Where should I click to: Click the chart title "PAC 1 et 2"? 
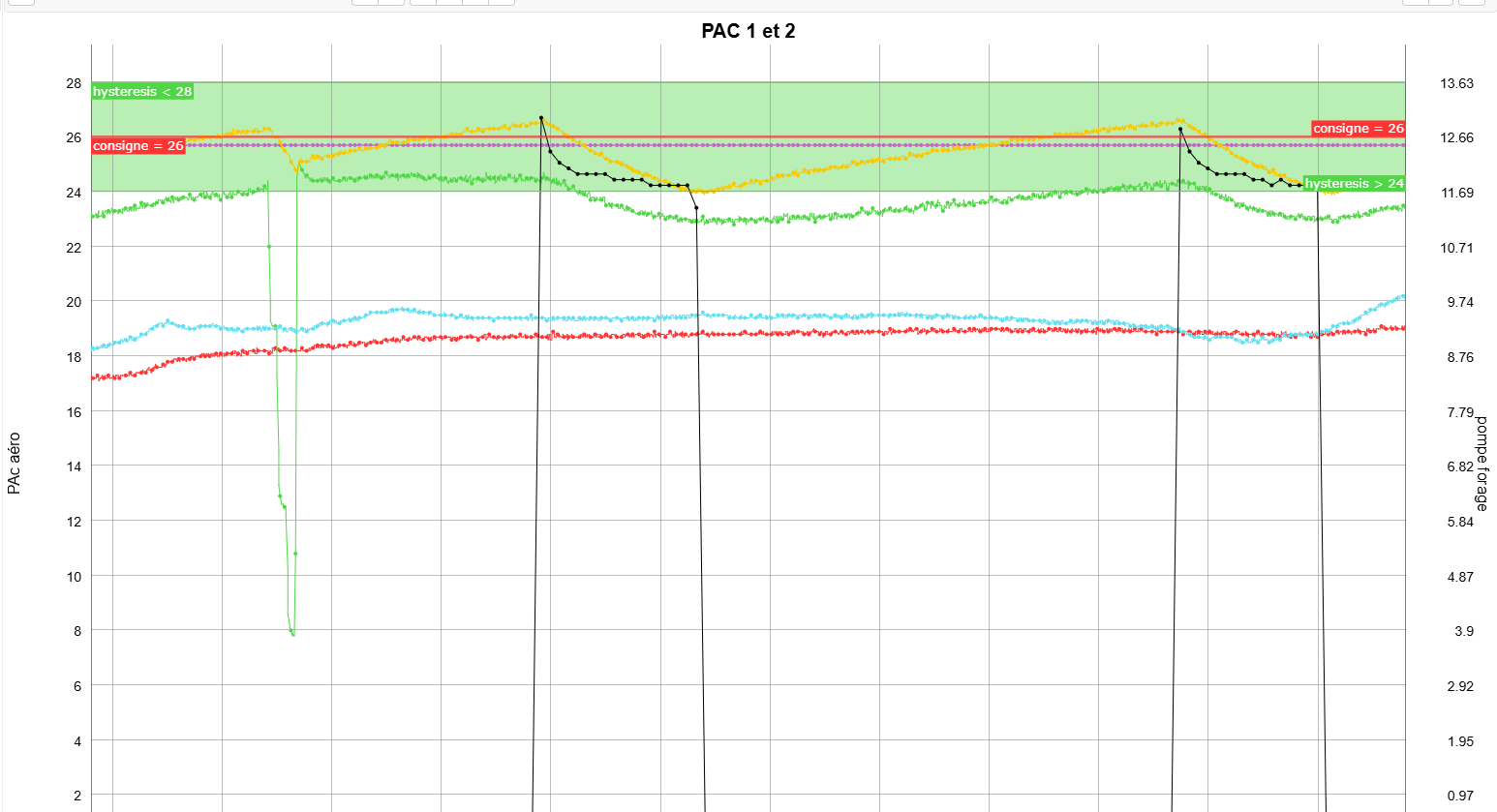click(748, 31)
